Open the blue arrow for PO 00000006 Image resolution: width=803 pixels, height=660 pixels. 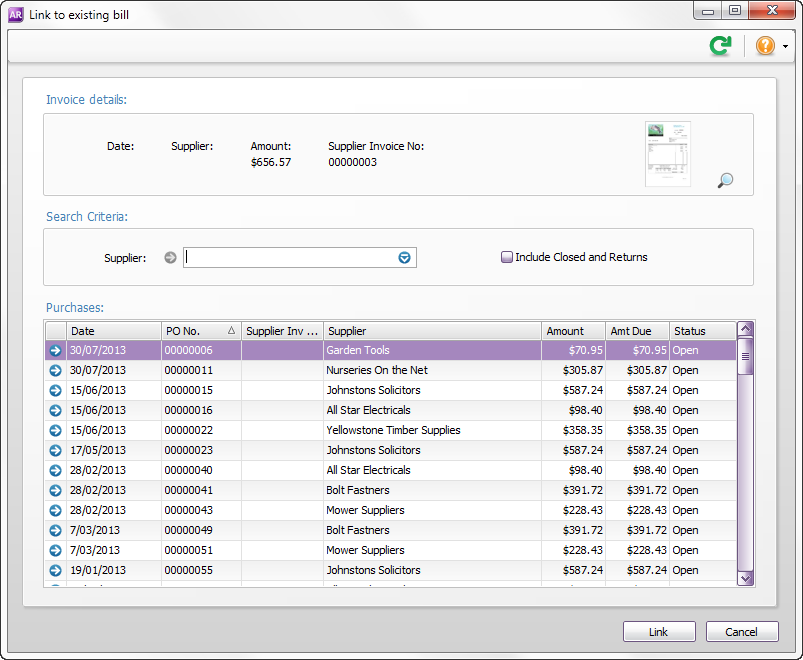pyautogui.click(x=56, y=351)
